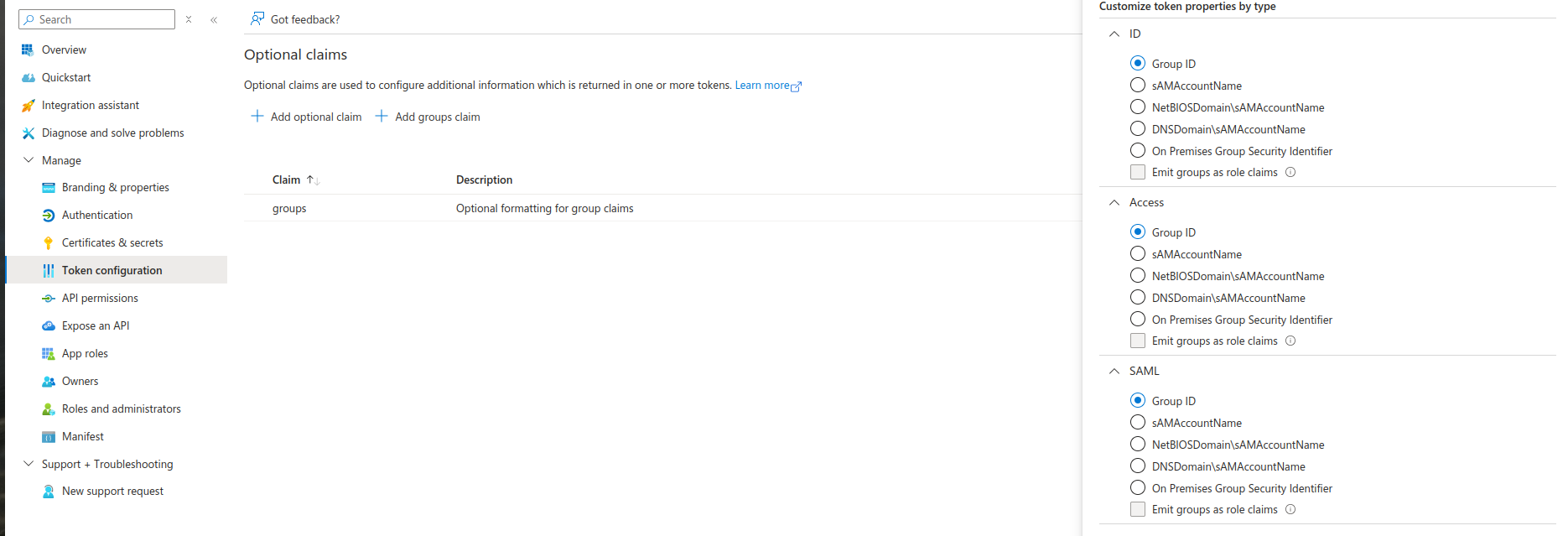Click info icon beside ID Emit groups

[x=1290, y=173]
